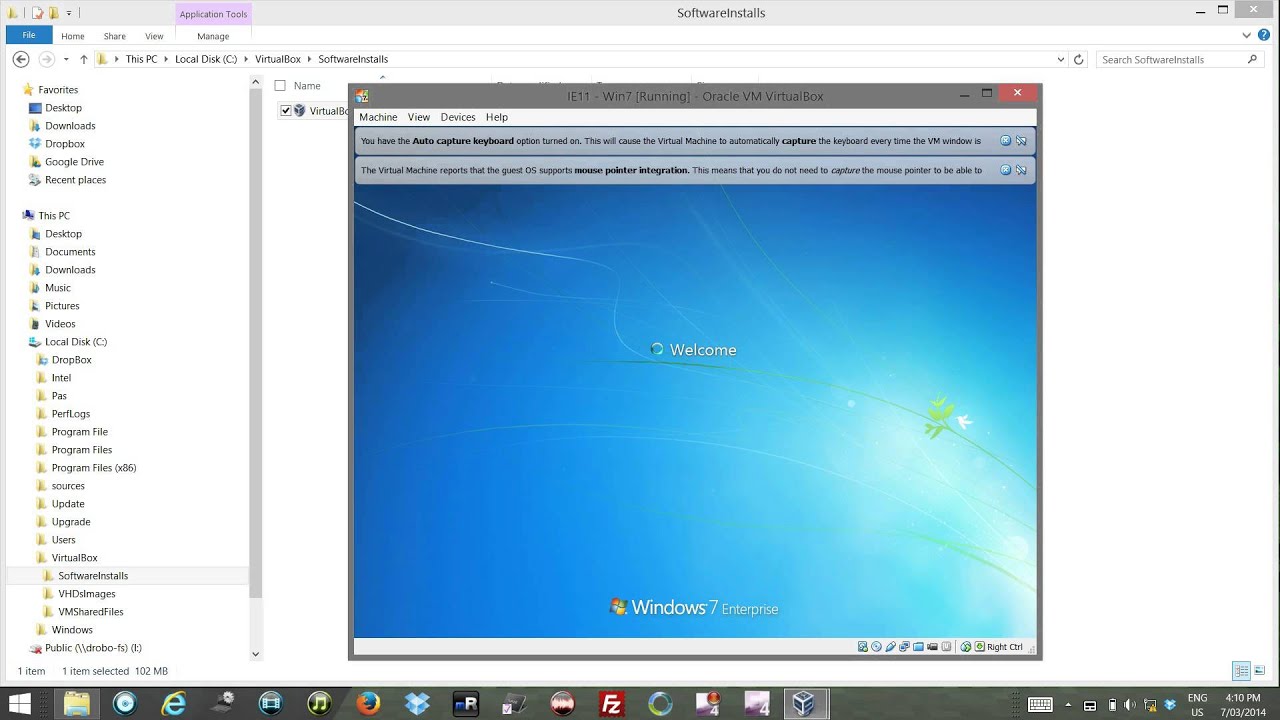The height and width of the screenshot is (720, 1280).
Task: Expand path arrow after This PC
Action: tap(166, 59)
